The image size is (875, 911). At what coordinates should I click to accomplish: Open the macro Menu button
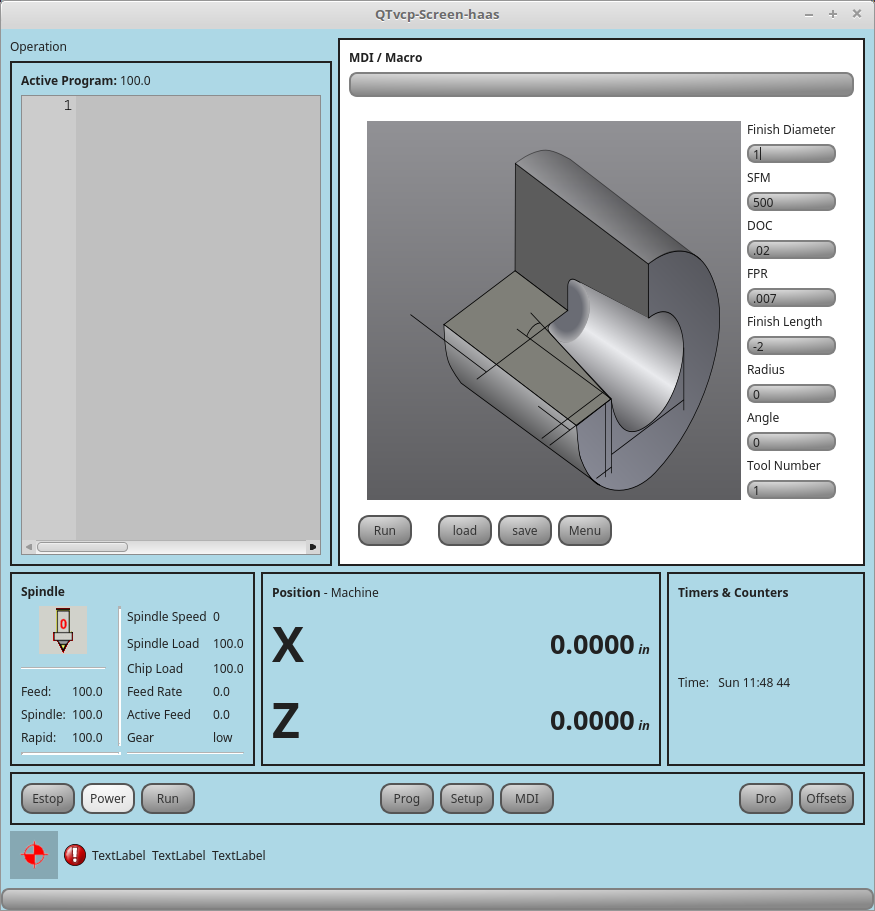(x=584, y=530)
